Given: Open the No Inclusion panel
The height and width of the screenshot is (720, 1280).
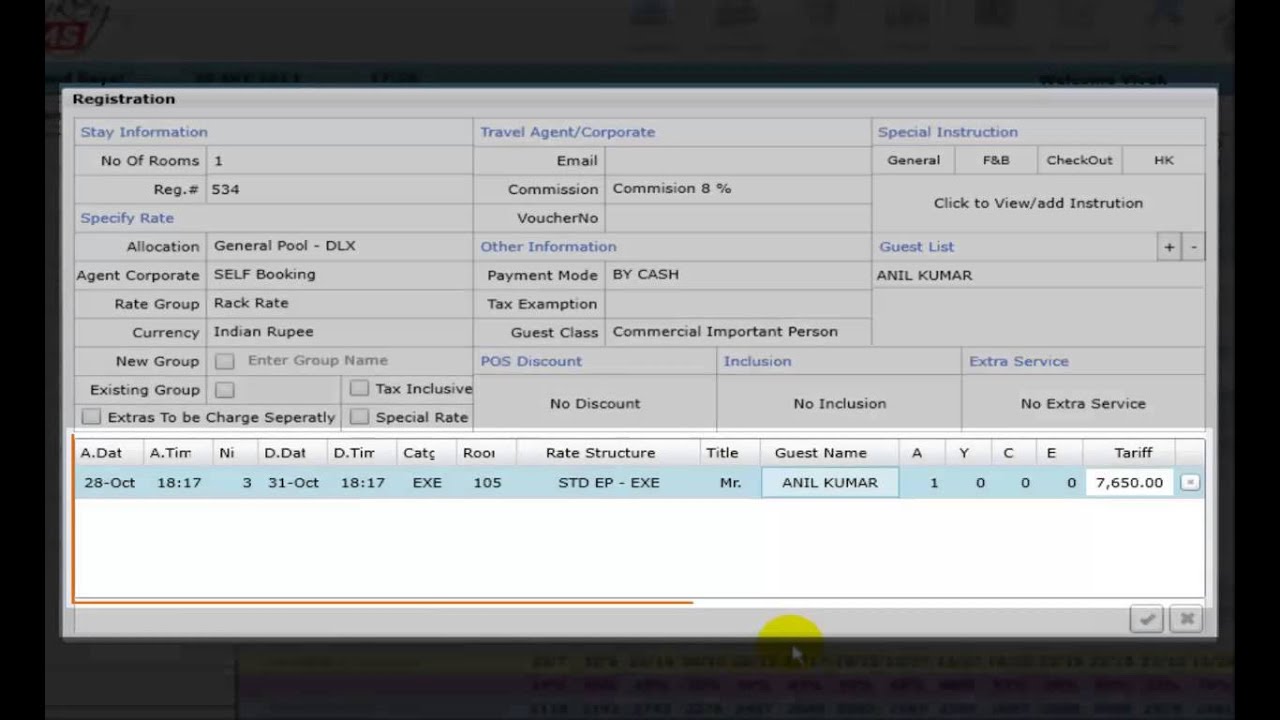Looking at the screenshot, I should click(839, 403).
